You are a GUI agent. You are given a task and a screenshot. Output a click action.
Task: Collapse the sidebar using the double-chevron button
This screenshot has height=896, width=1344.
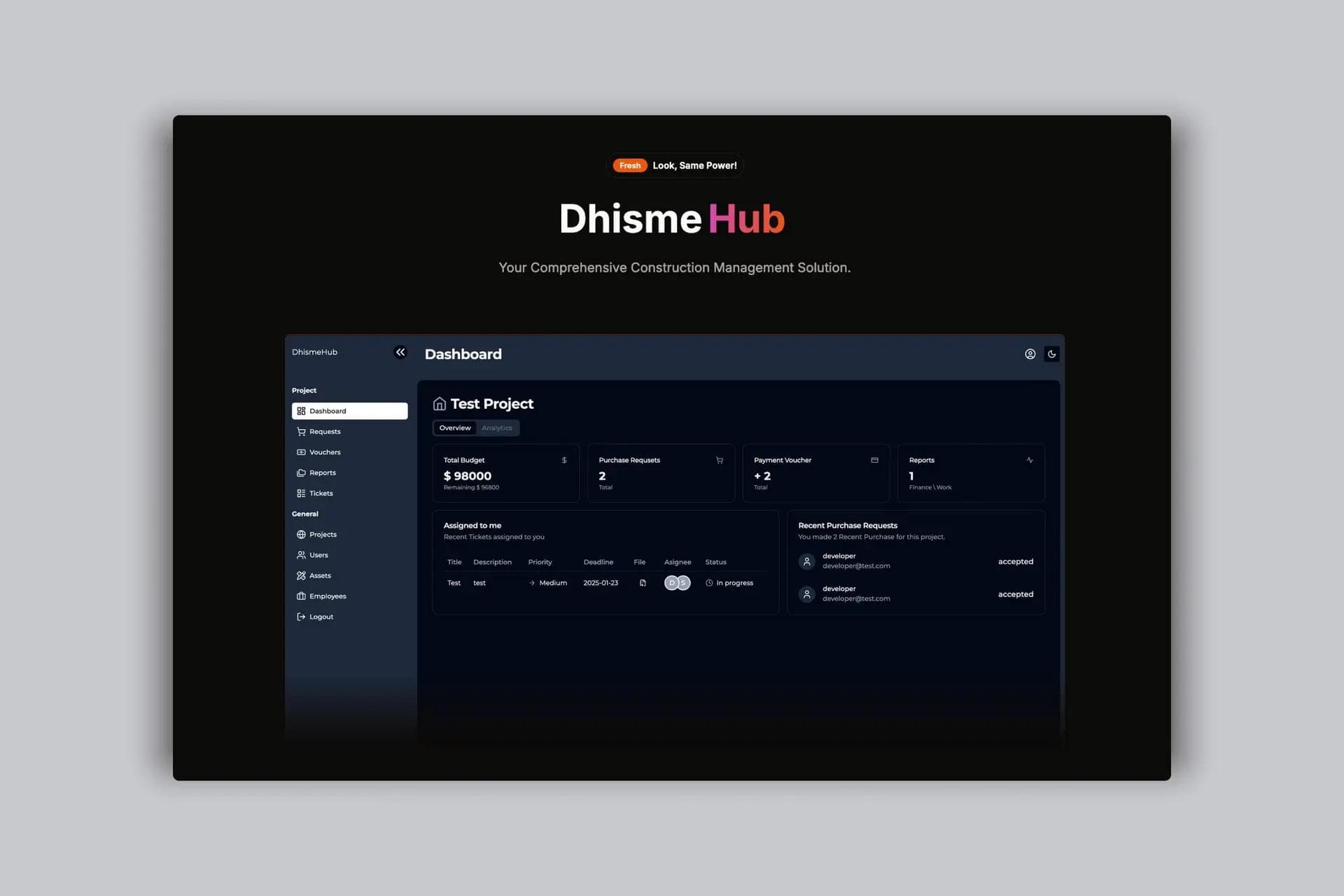pyautogui.click(x=400, y=352)
